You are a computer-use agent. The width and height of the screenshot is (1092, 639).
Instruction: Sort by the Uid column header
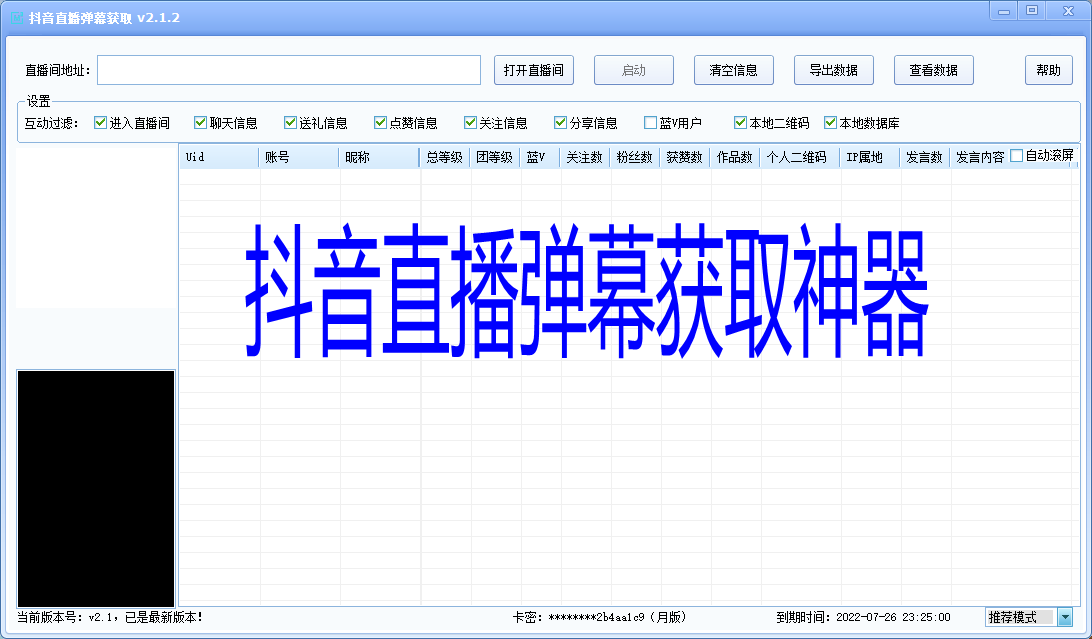[219, 157]
